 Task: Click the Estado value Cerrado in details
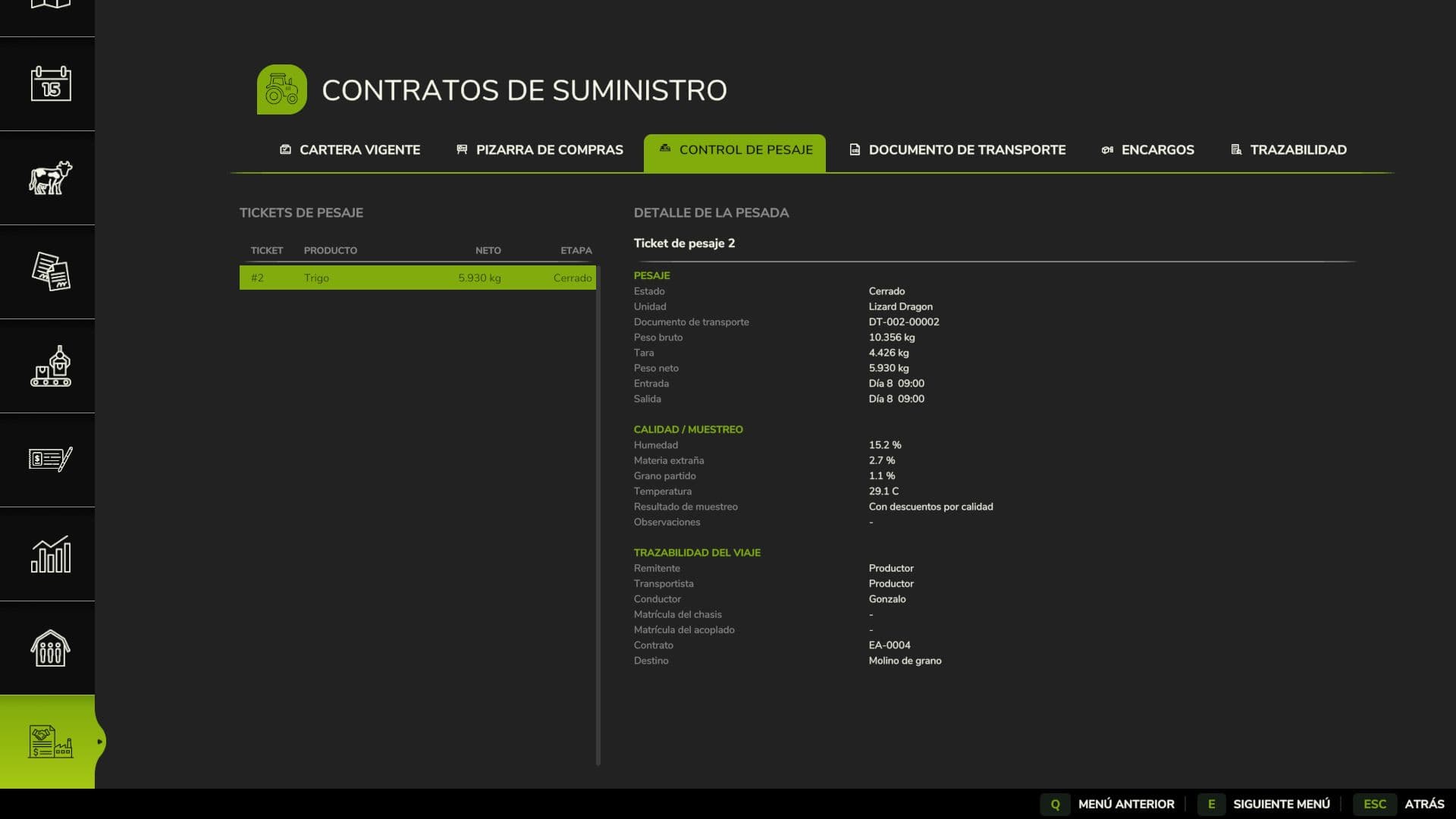coord(886,291)
